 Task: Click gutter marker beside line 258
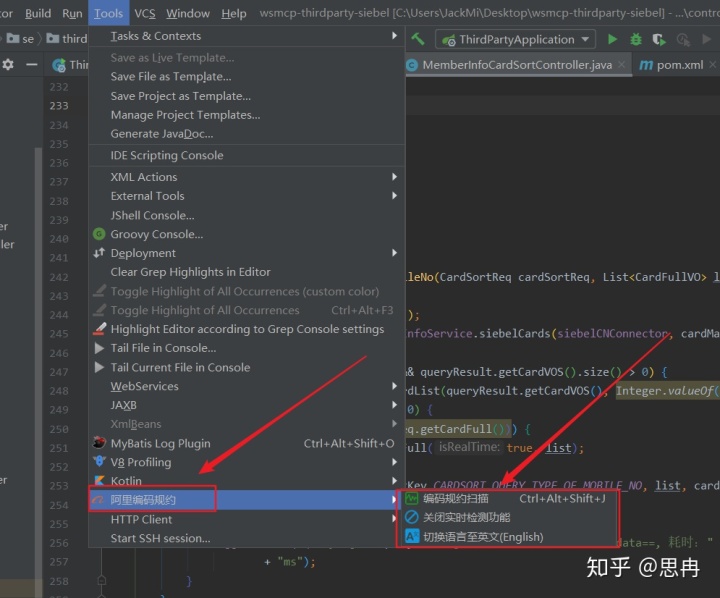(x=101, y=581)
